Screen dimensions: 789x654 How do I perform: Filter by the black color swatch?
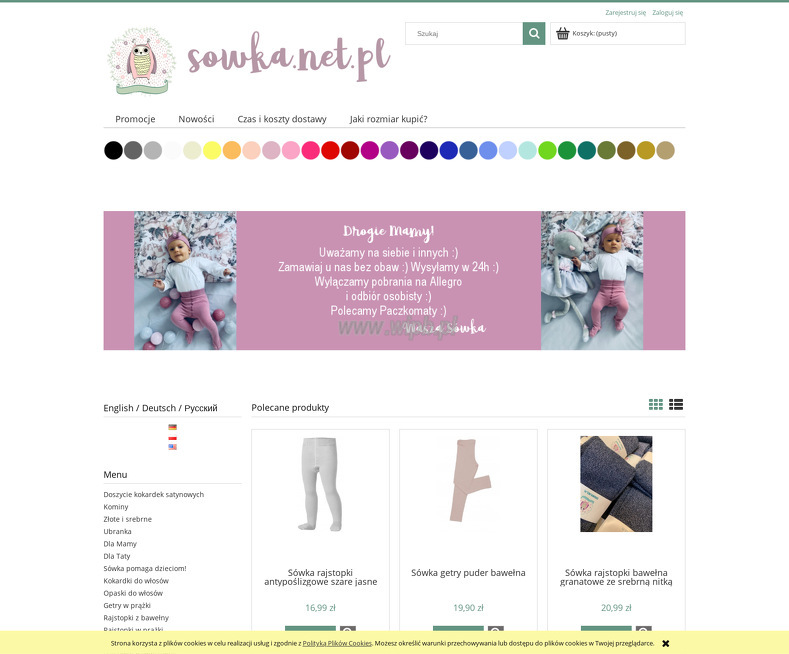pos(113,150)
